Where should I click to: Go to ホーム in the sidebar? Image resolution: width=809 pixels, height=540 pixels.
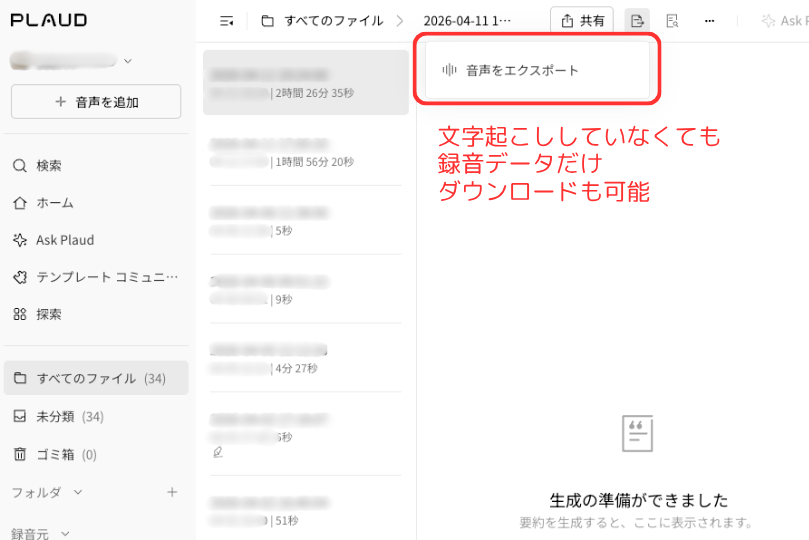55,203
